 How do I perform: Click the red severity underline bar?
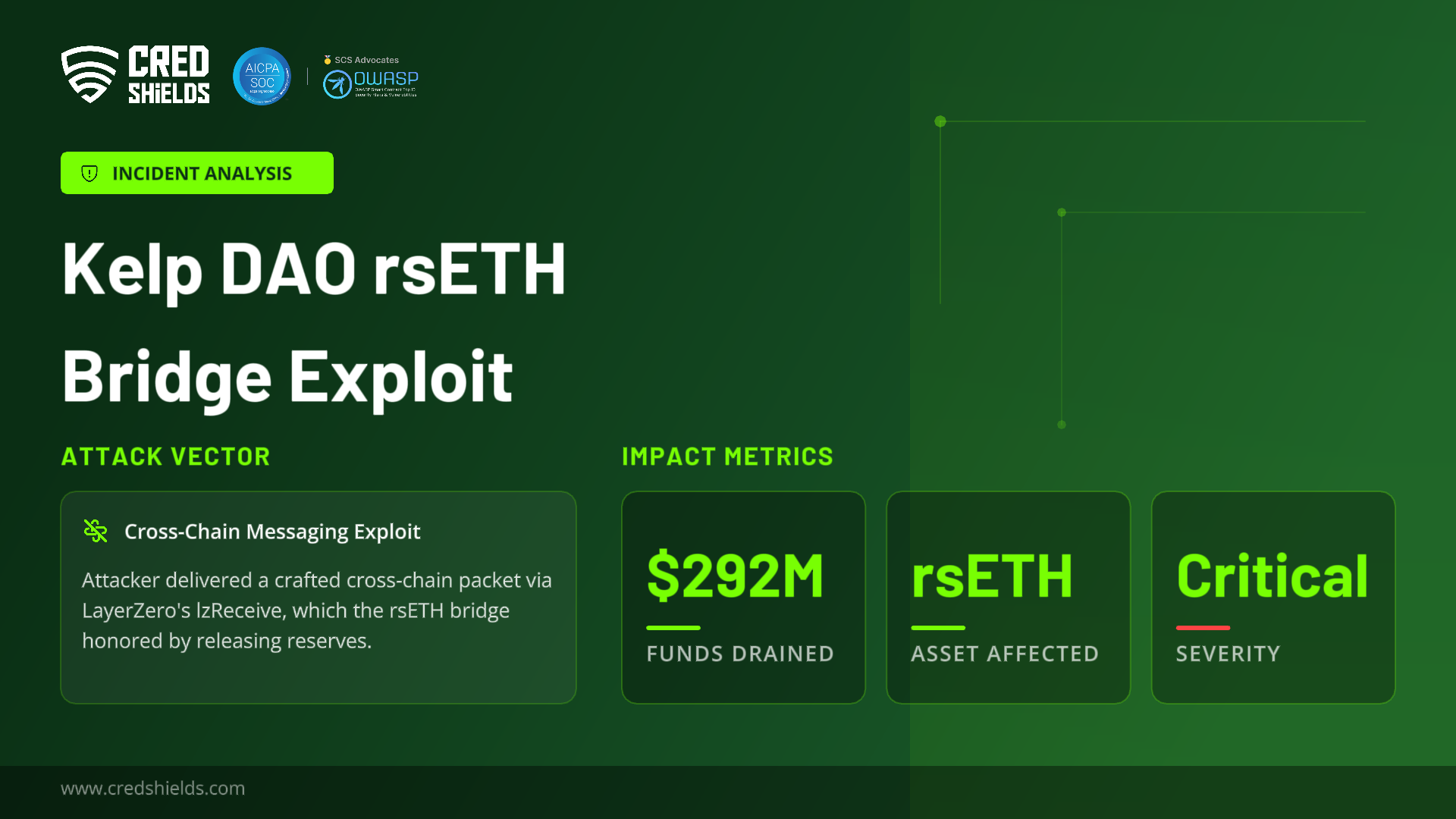click(1202, 628)
